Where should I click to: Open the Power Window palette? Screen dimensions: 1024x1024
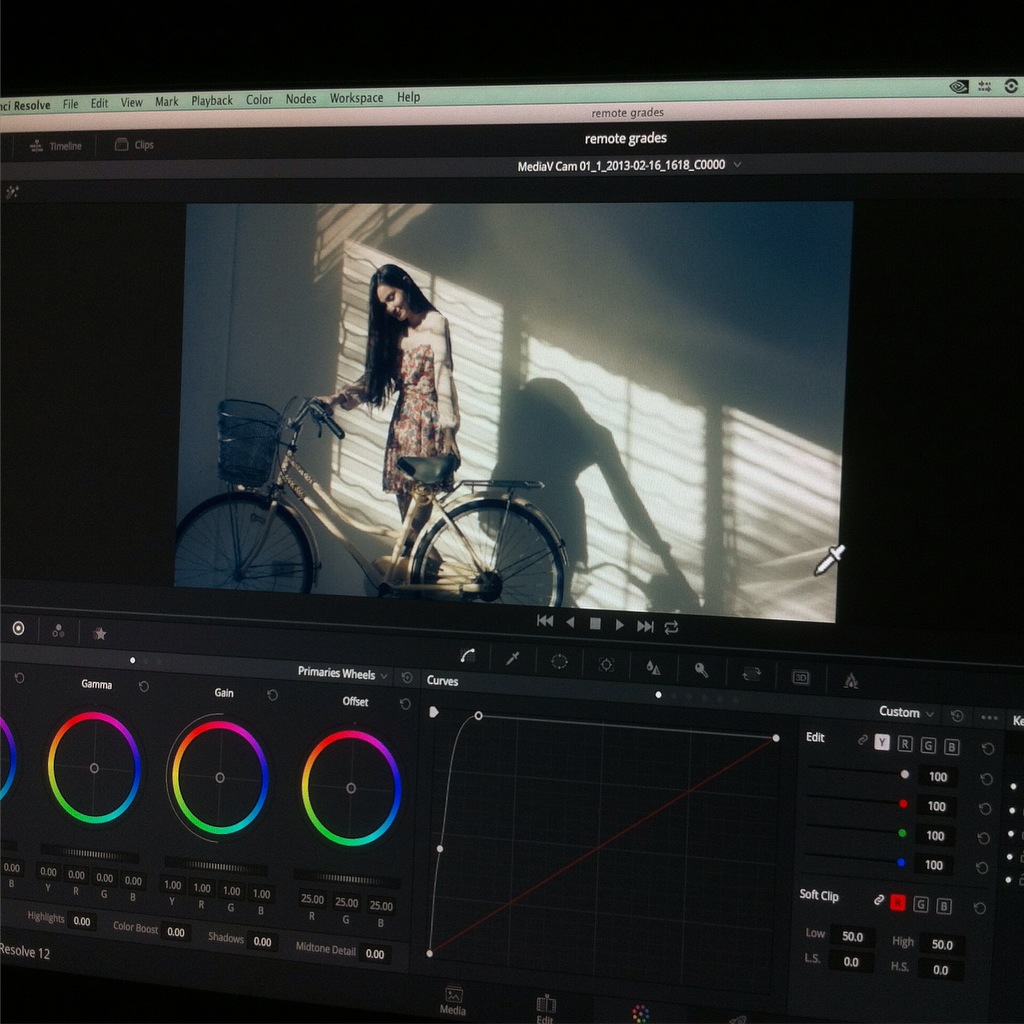point(560,662)
